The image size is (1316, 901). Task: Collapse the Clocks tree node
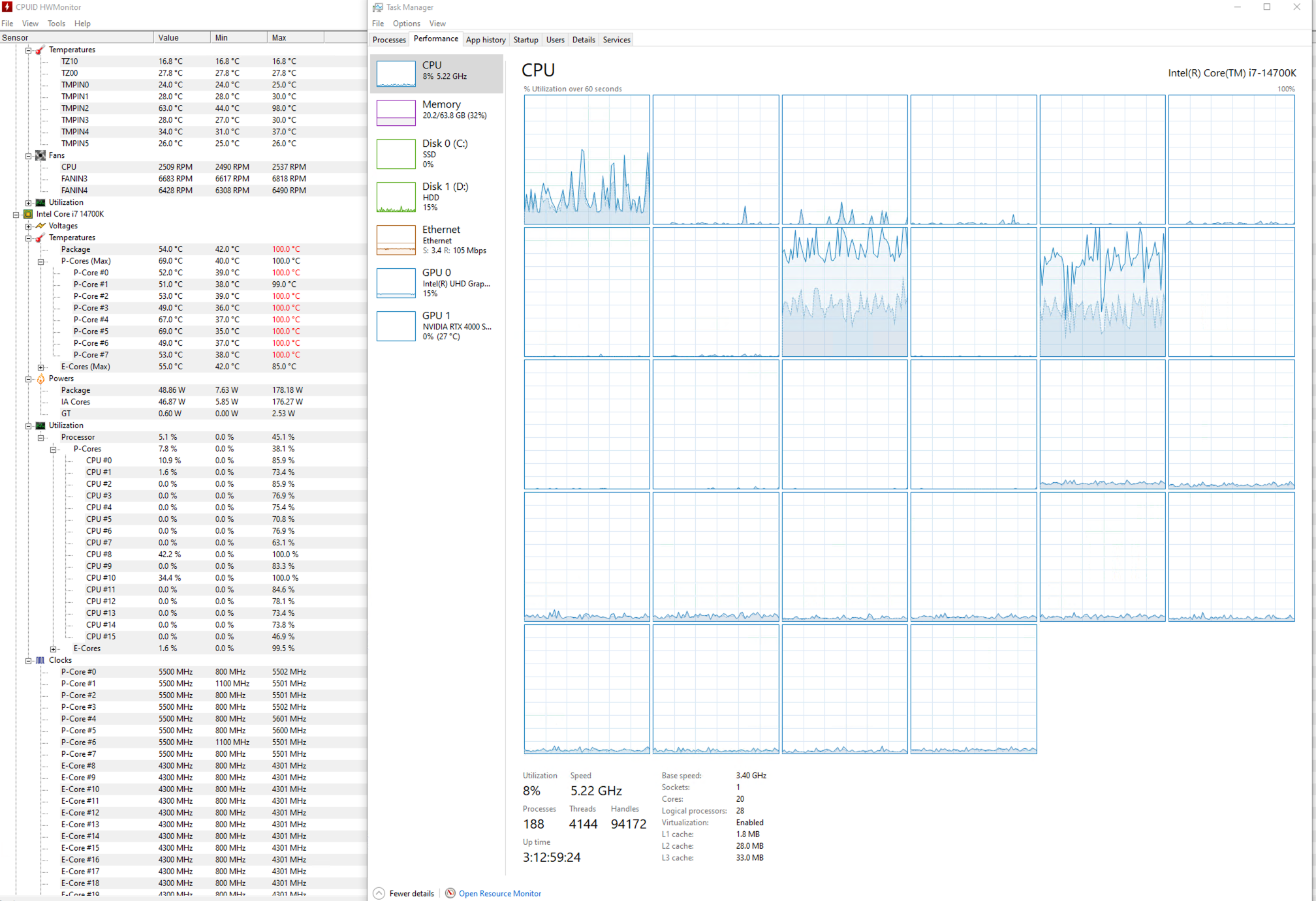(28, 661)
